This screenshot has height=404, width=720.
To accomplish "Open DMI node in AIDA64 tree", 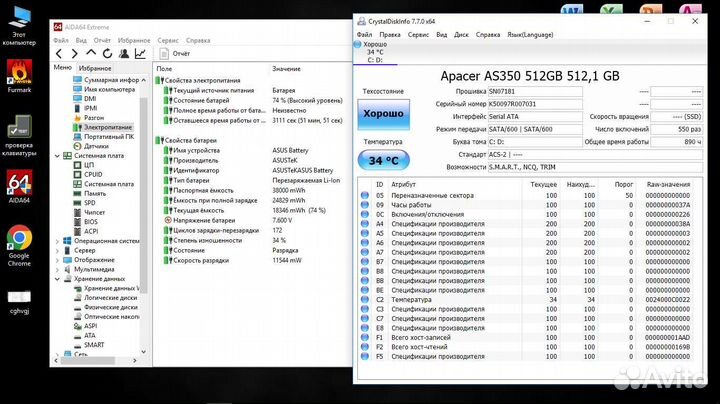I will click(85, 99).
